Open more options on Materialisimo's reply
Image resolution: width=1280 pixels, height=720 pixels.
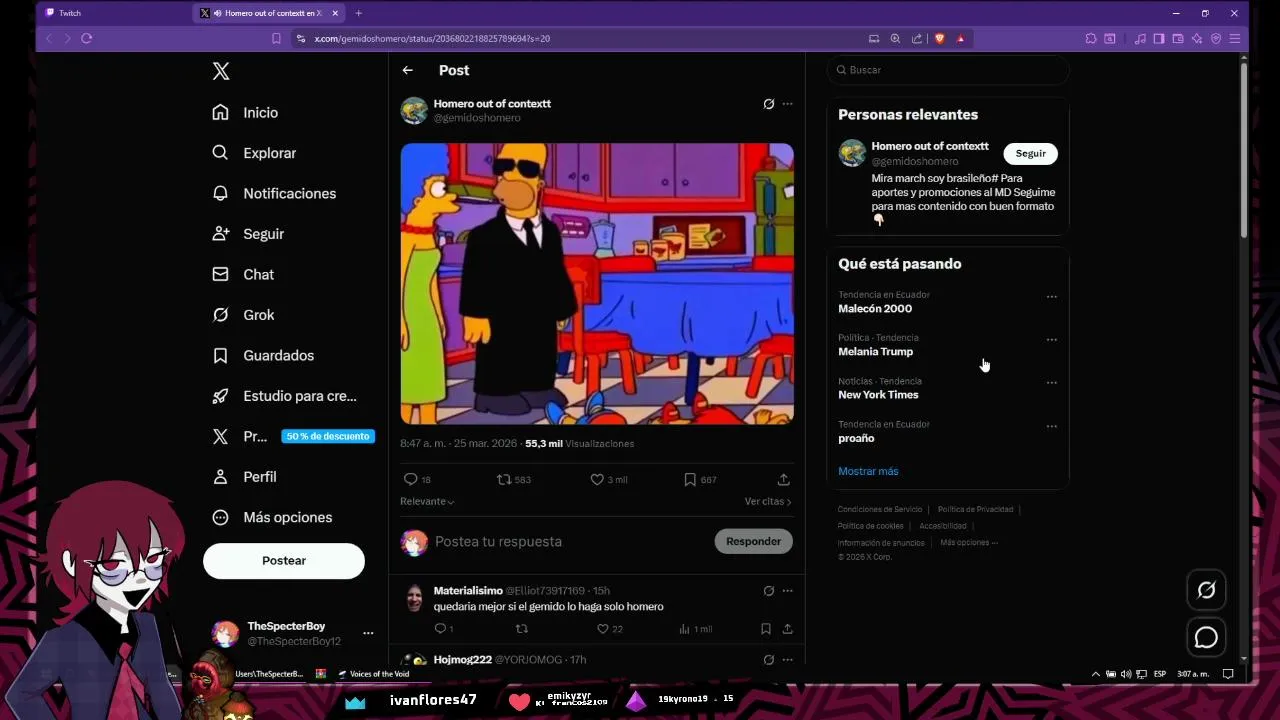click(x=788, y=591)
